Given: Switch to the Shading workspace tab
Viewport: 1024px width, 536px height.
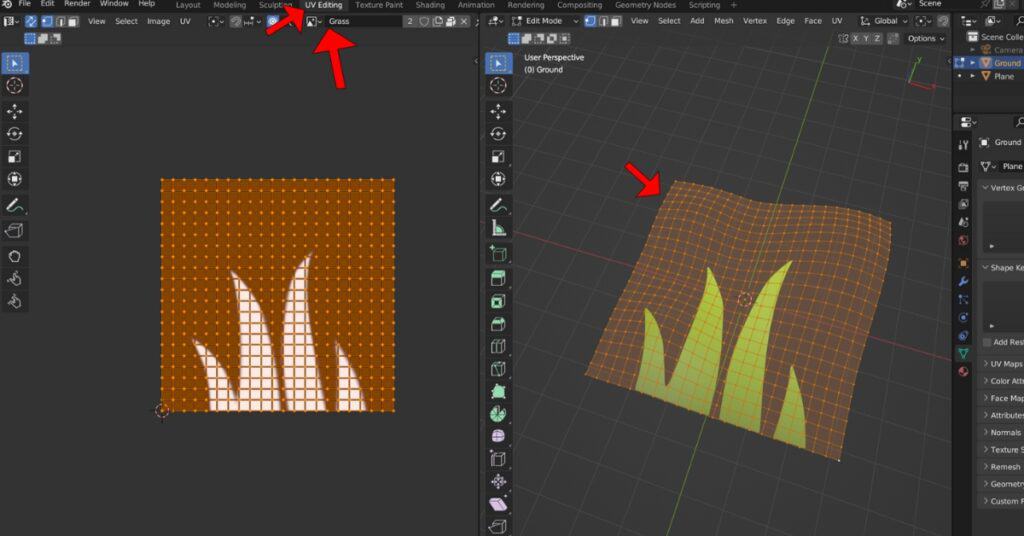Looking at the screenshot, I should pyautogui.click(x=430, y=5).
